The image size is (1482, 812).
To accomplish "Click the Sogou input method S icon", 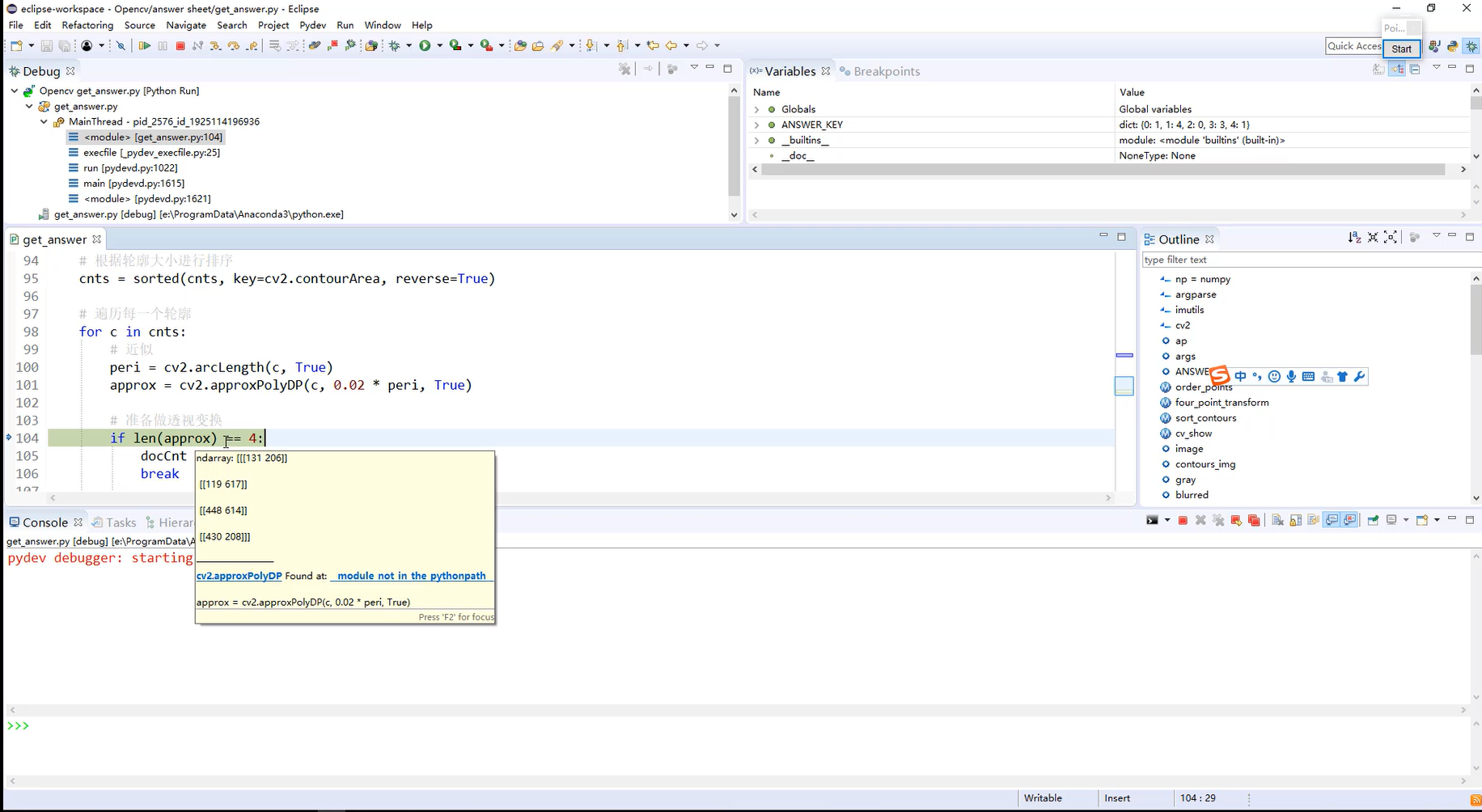I will click(1220, 375).
